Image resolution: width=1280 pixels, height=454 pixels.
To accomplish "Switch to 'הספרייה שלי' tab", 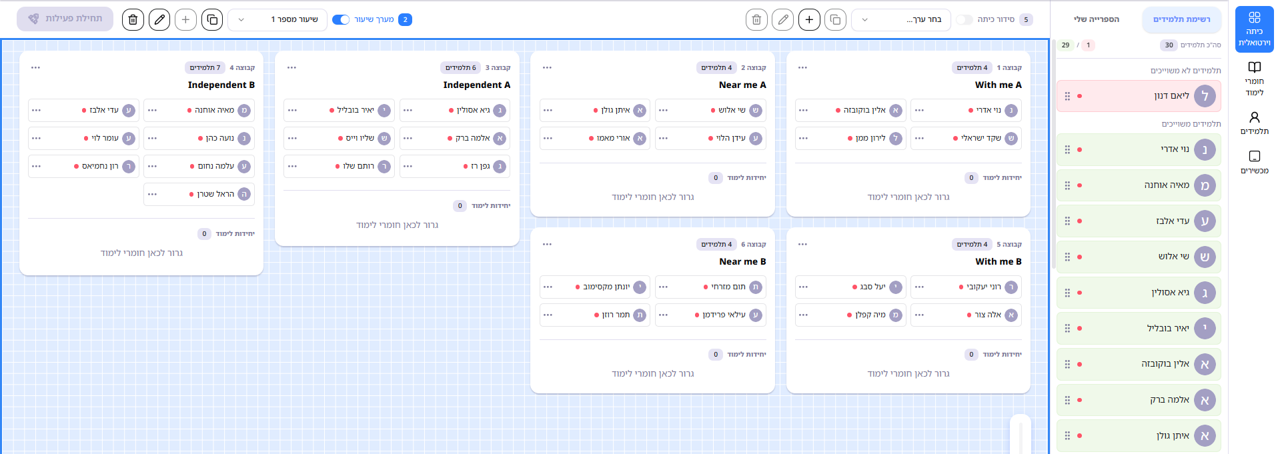I will click(1097, 20).
